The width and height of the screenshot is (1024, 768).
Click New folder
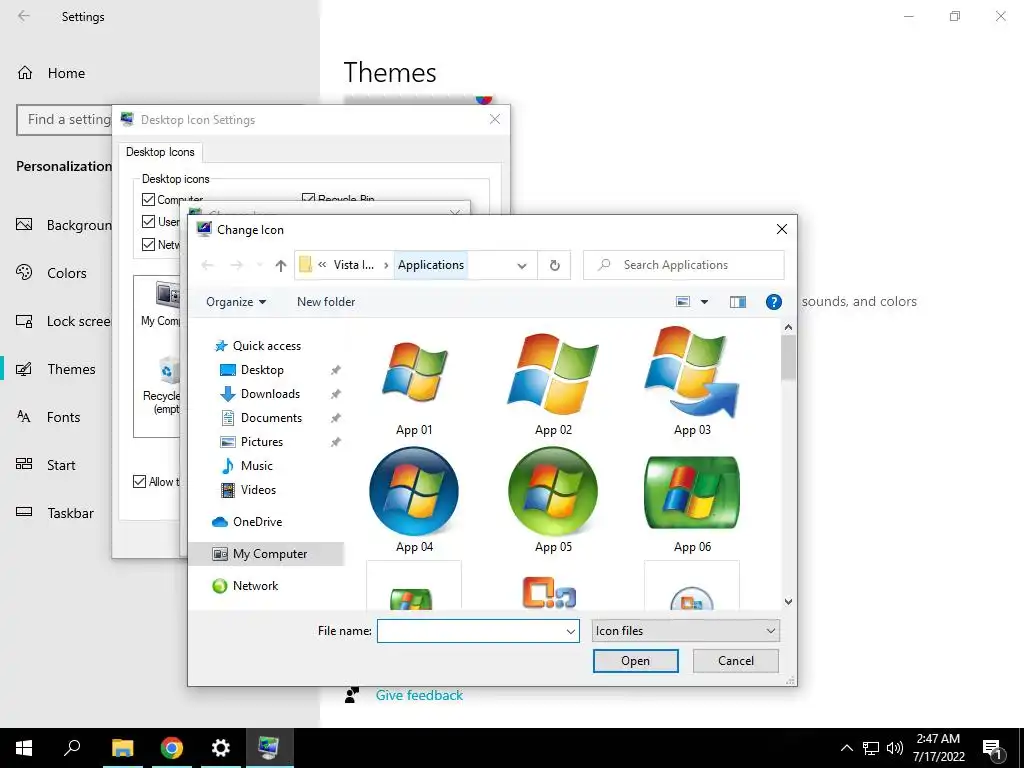(326, 302)
